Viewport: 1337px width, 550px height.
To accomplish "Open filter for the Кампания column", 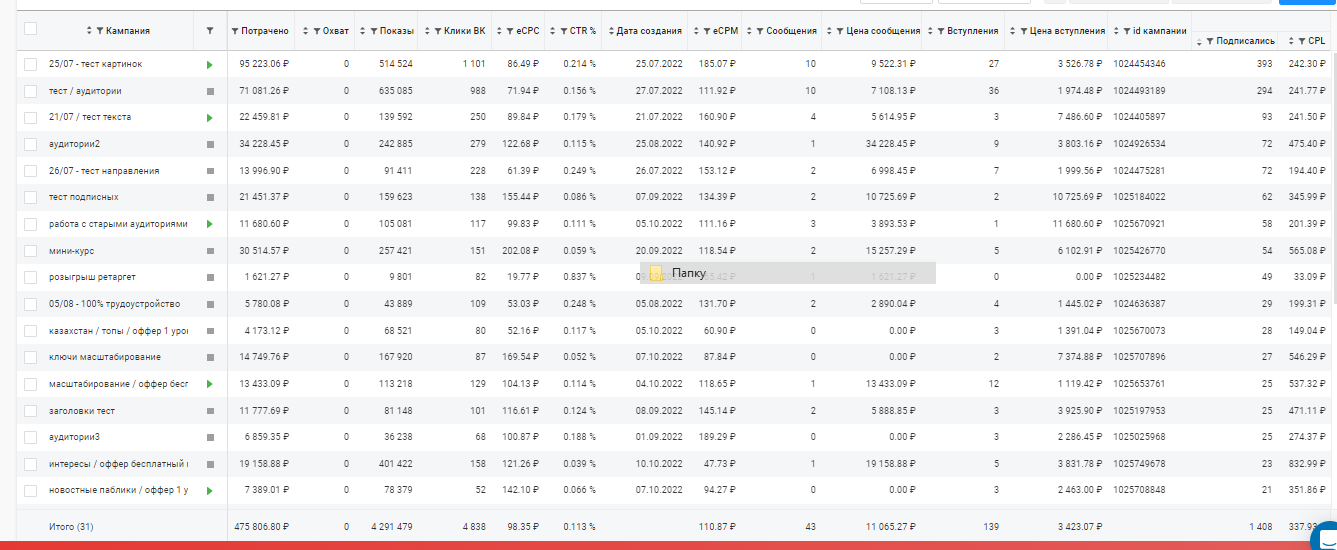I will click(x=100, y=31).
